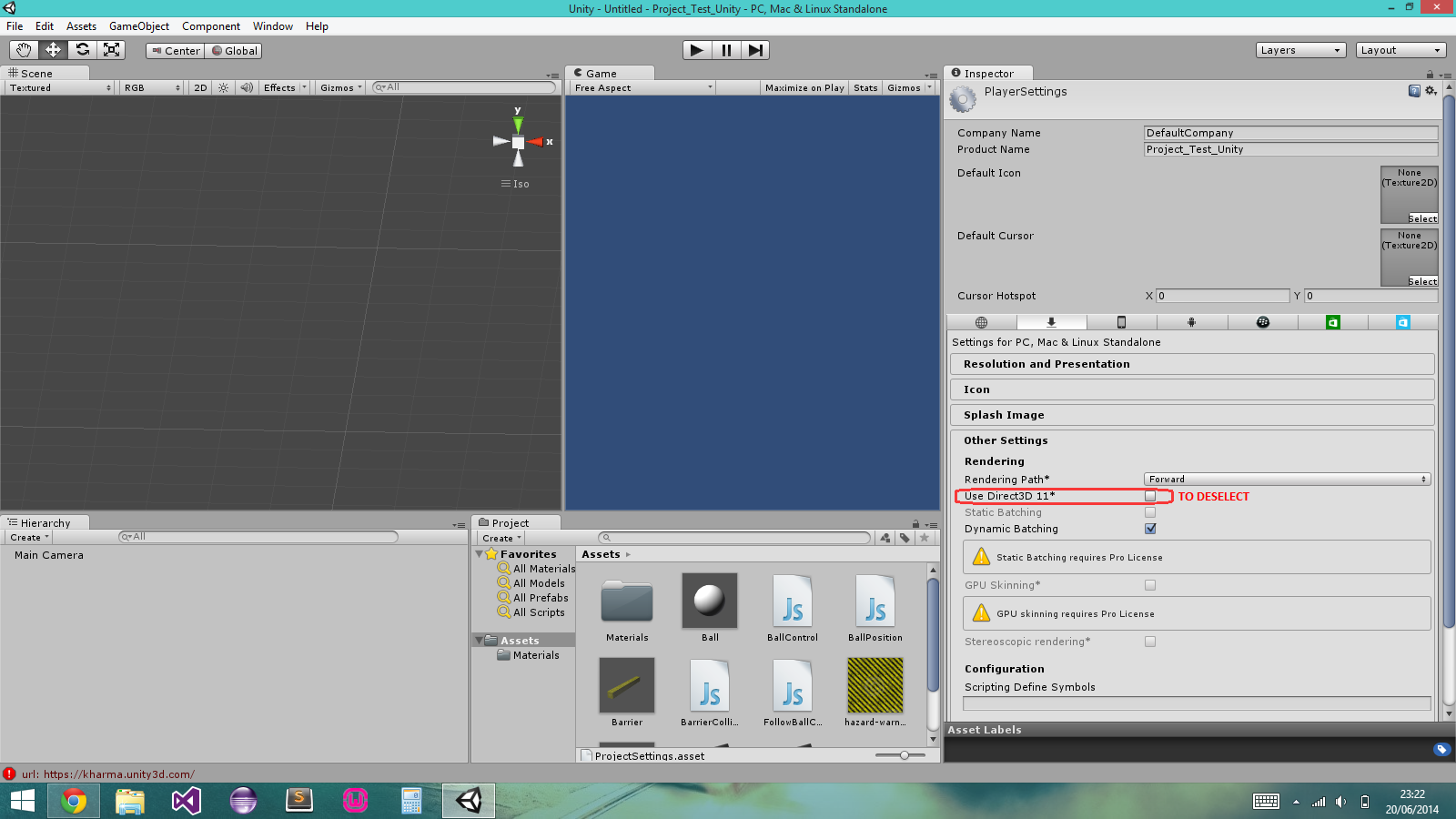Select the Hand tool in toolbar
1456x819 pixels.
click(24, 50)
